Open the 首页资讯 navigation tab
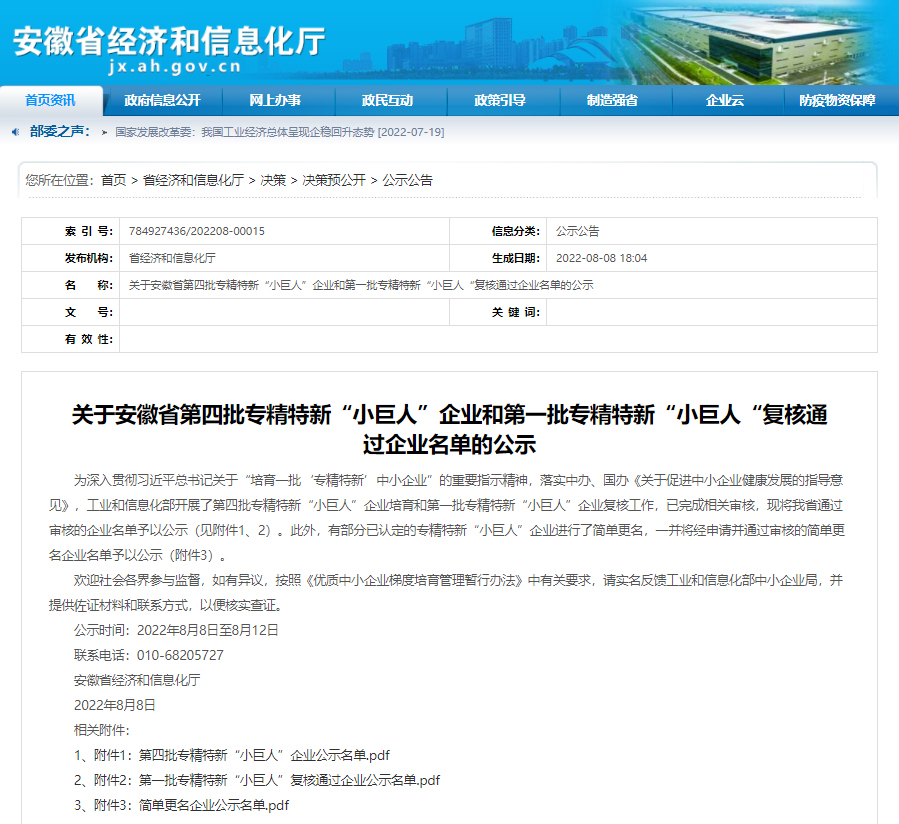This screenshot has width=899, height=824. [x=50, y=100]
